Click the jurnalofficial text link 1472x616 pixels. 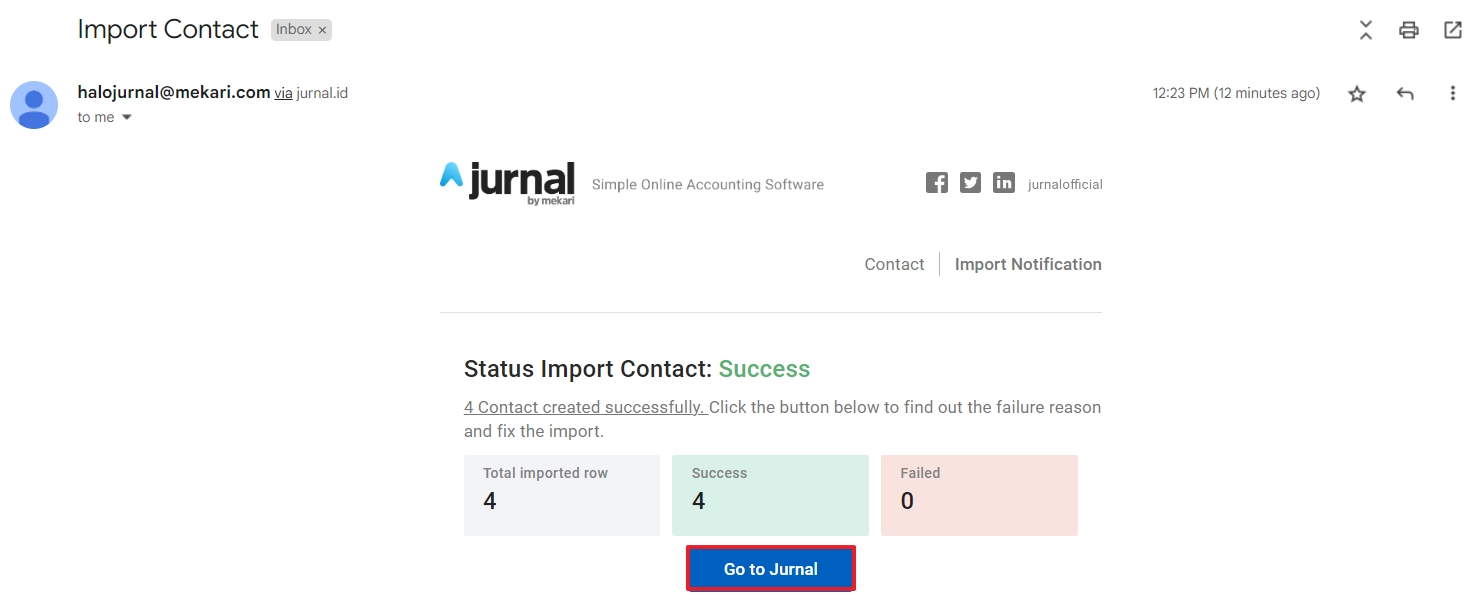coord(1065,184)
